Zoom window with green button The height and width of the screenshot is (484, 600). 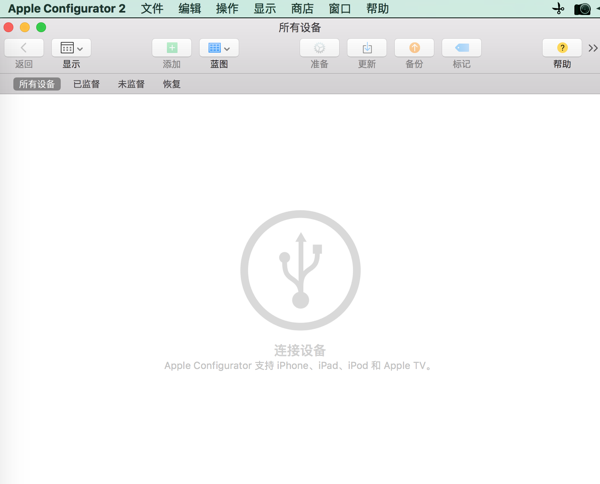point(41,27)
